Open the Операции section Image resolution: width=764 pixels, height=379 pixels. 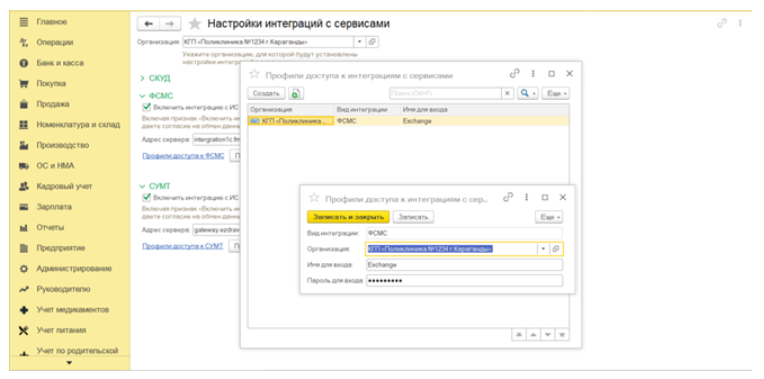(55, 42)
